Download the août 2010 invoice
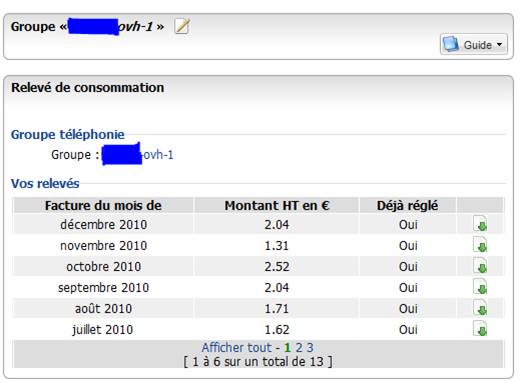This screenshot has width=521, height=383. pyautogui.click(x=480, y=308)
